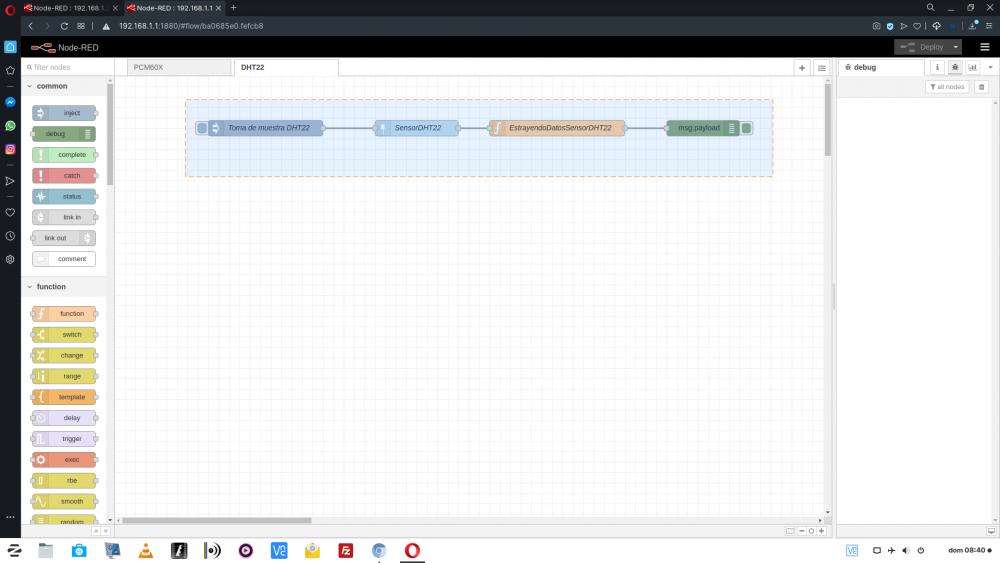The height and width of the screenshot is (563, 1000).
Task: Select the smooth node in palette
Action: click(x=64, y=501)
